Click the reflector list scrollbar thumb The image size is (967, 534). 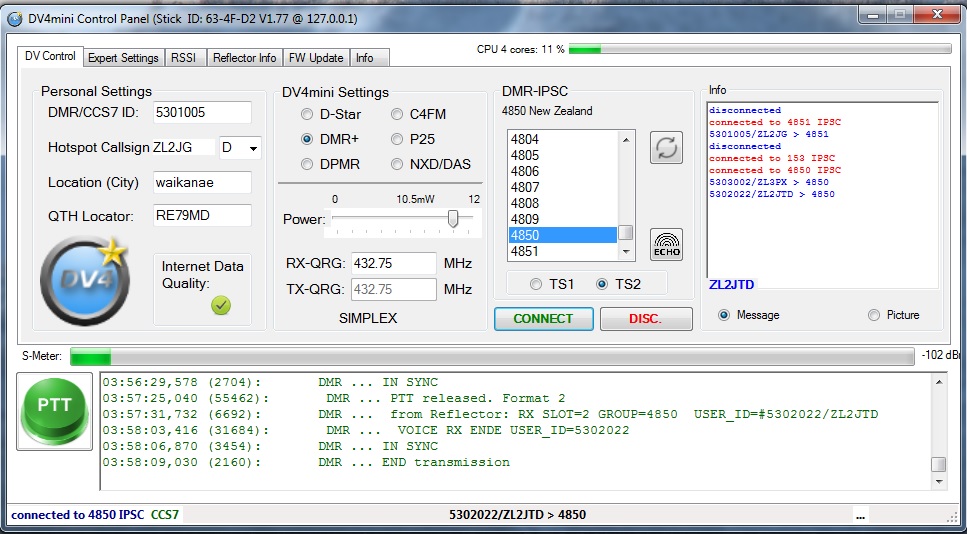click(626, 232)
